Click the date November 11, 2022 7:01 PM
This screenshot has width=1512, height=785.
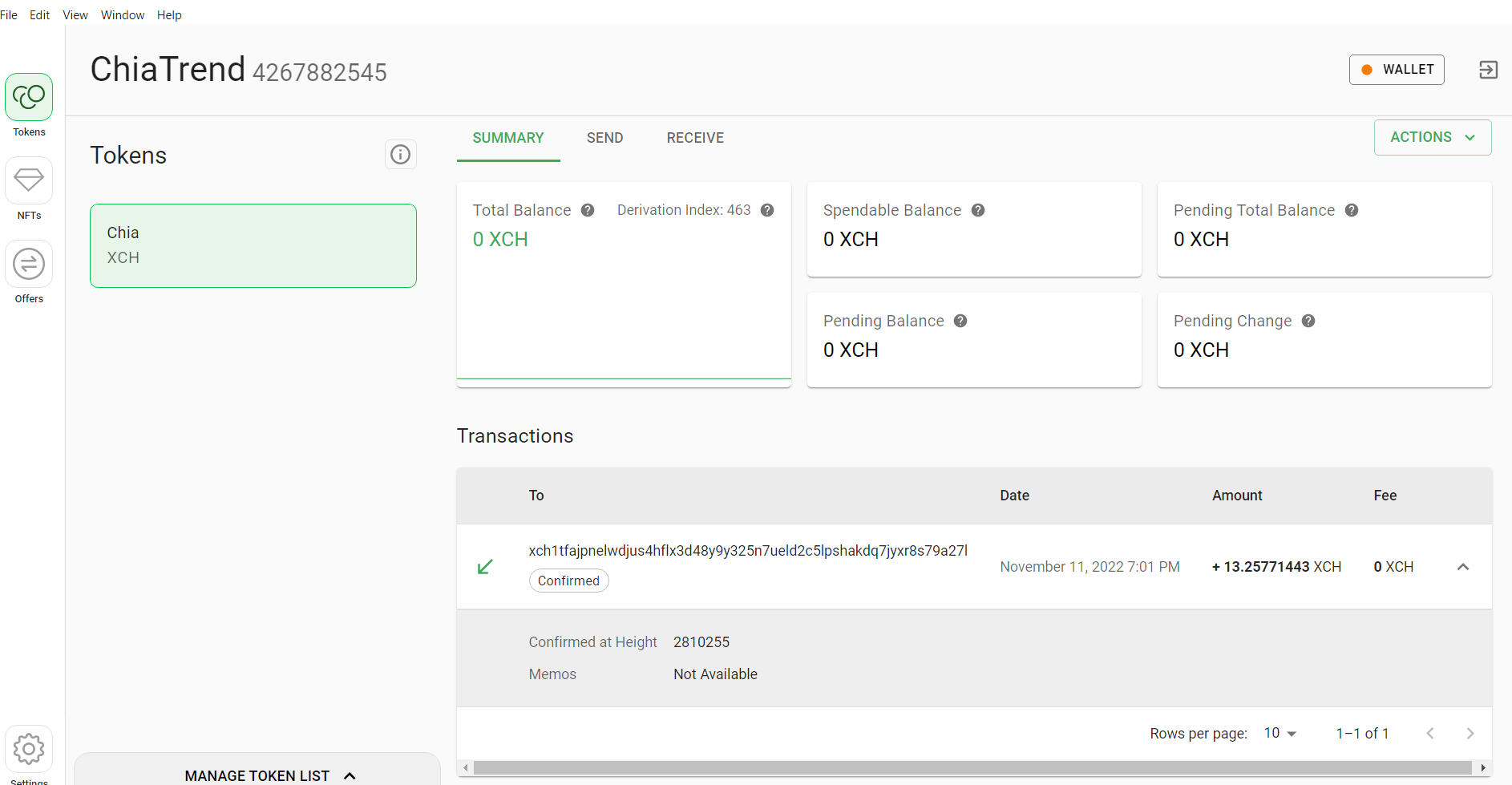[1090, 567]
